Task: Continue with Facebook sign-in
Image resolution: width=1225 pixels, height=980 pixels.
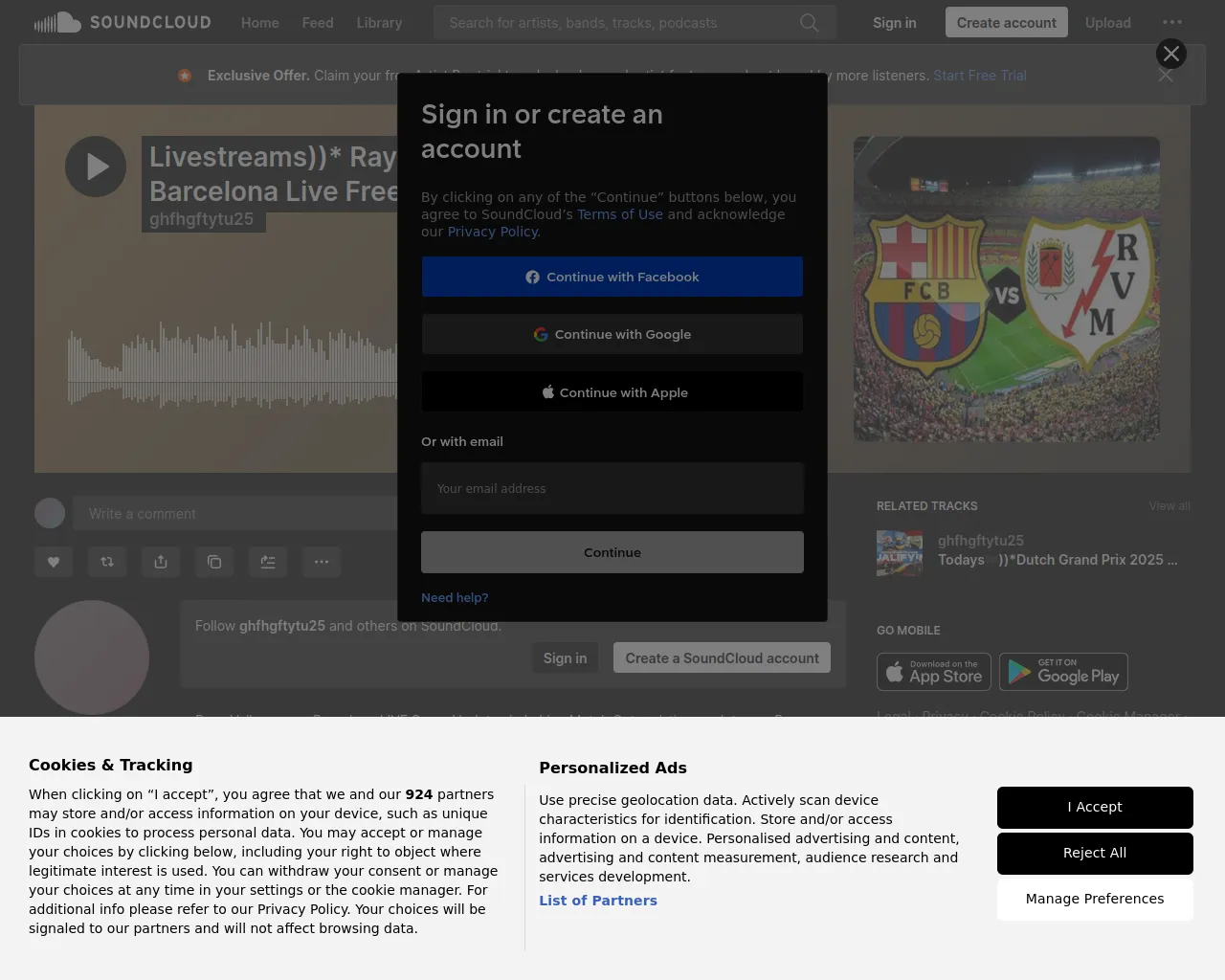Action: click(x=612, y=277)
